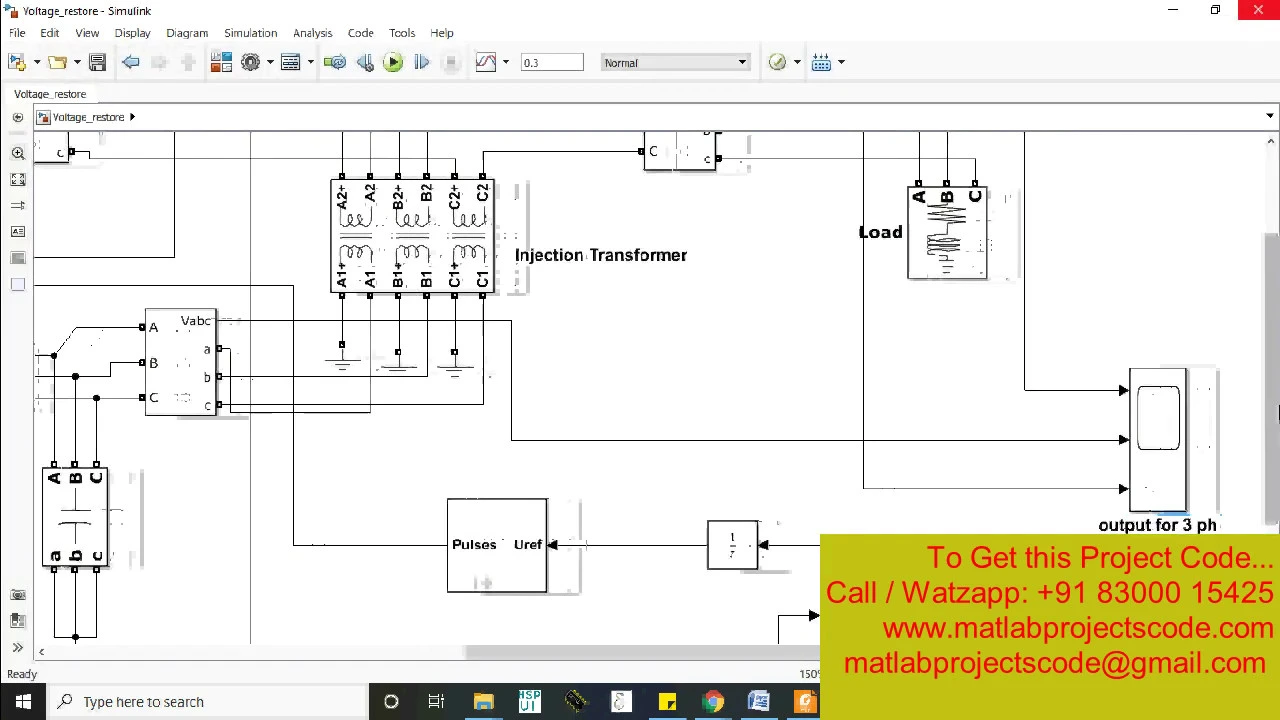Open the Help menu
1280x720 pixels.
(441, 33)
